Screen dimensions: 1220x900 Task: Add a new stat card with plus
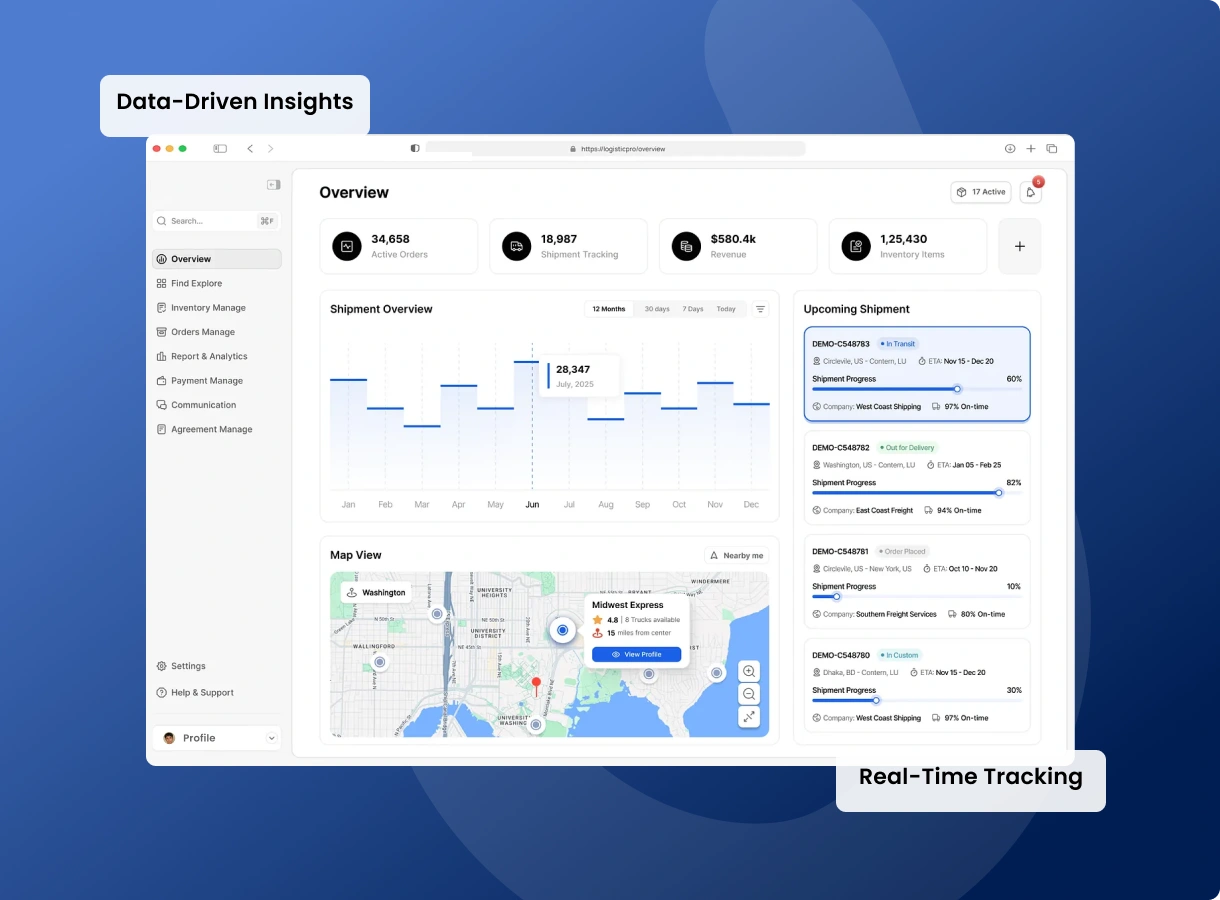(1020, 246)
